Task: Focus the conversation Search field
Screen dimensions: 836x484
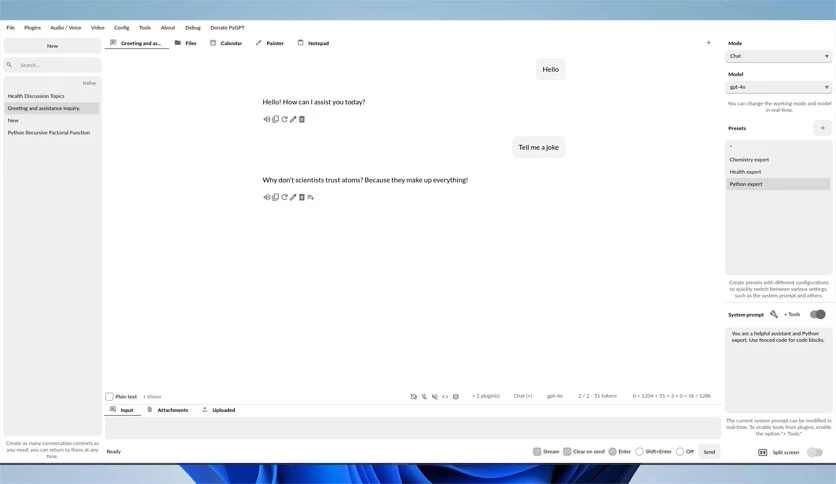Action: pyautogui.click(x=52, y=65)
